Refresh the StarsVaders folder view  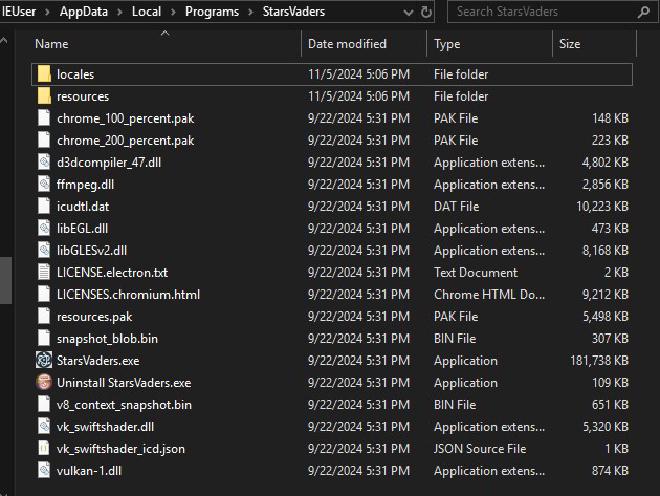pyautogui.click(x=426, y=12)
